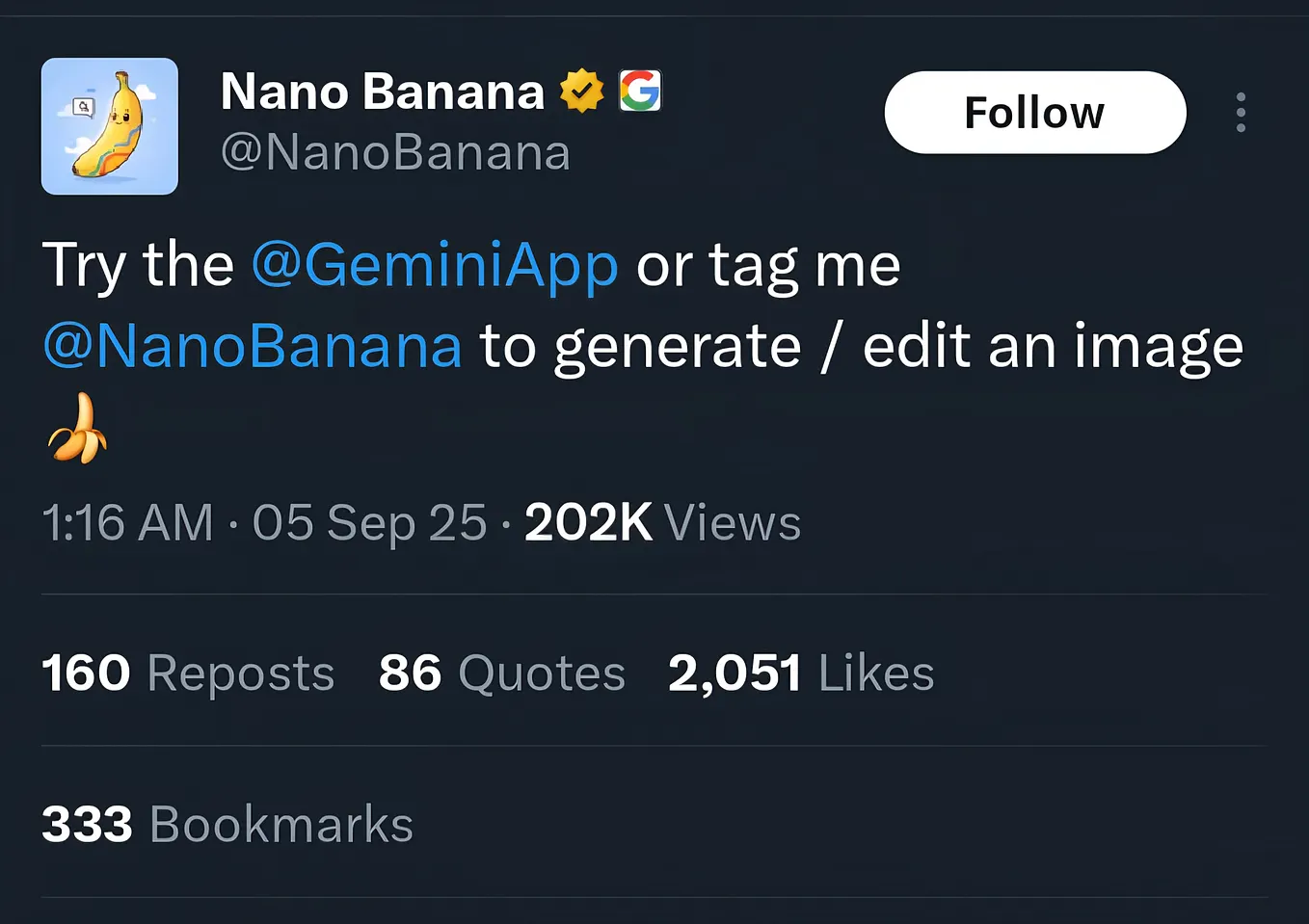Click the date 05 Sep 25

coord(368,523)
